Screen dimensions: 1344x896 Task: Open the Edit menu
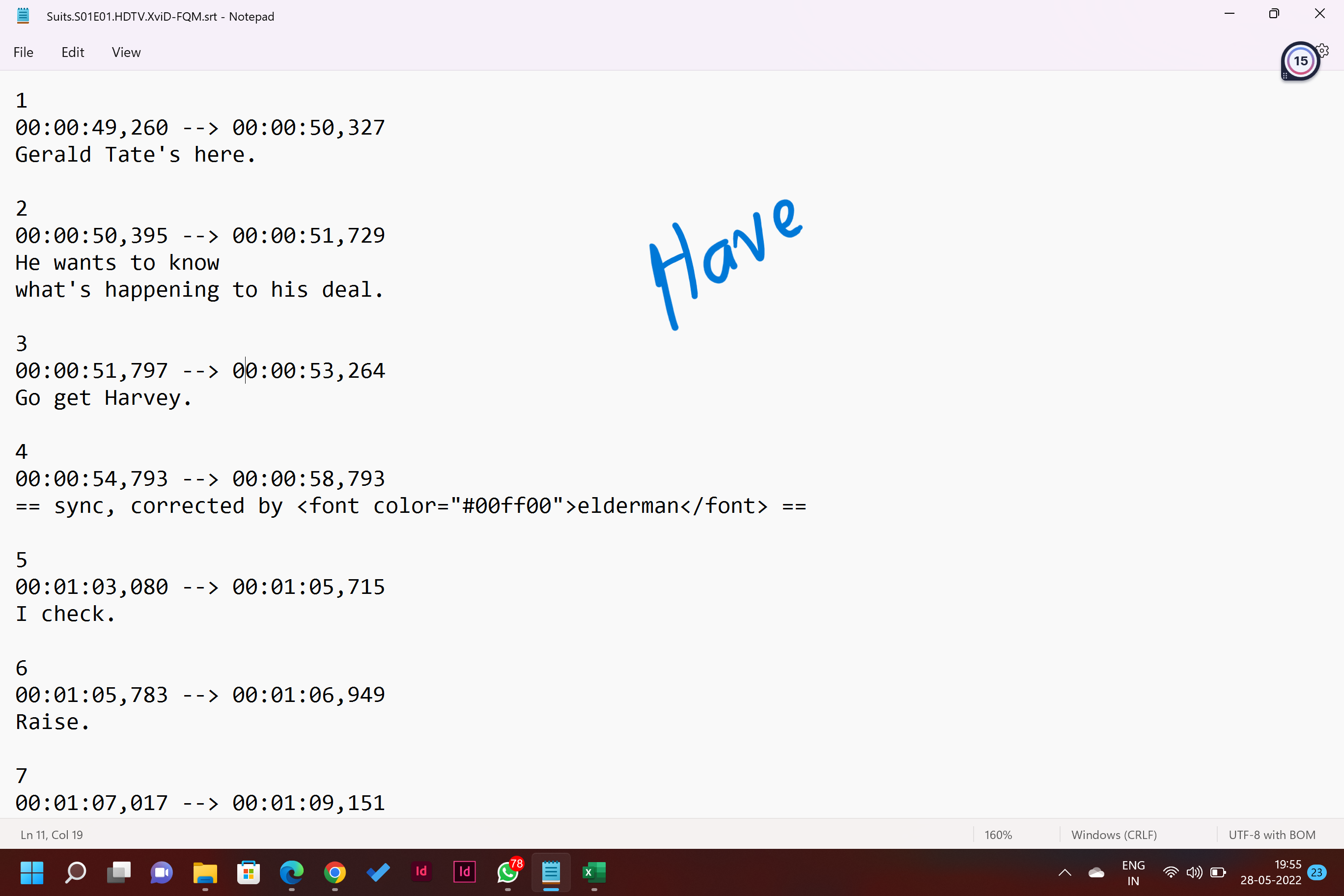[x=73, y=53]
